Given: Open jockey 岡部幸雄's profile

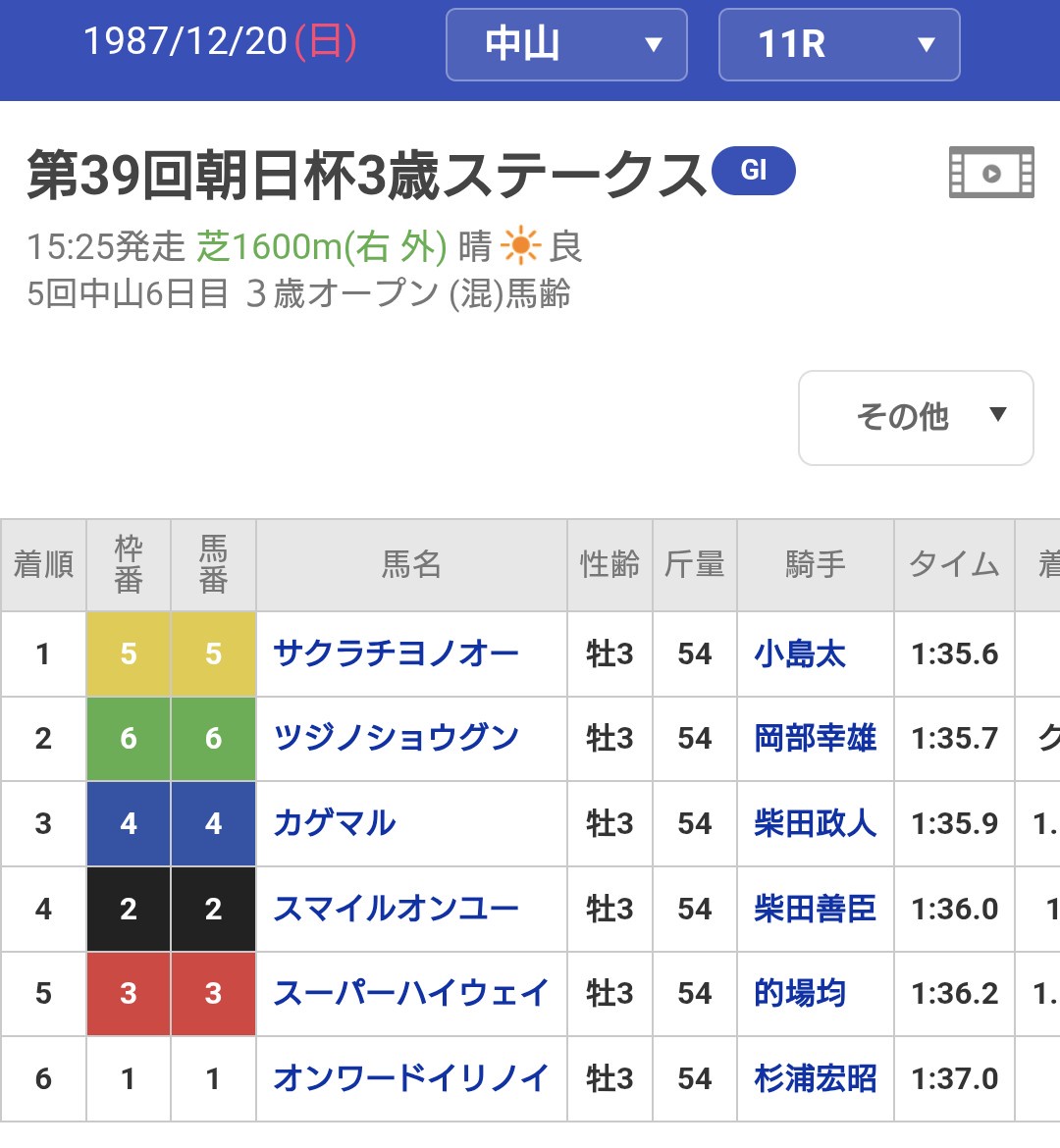Looking at the screenshot, I should coord(815,738).
